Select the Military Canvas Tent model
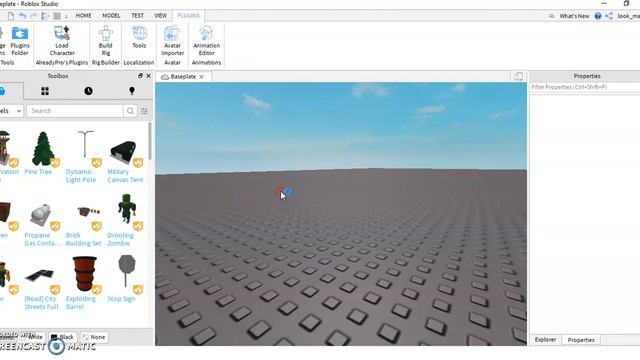Image resolution: width=640 pixels, height=360 pixels. [x=123, y=152]
